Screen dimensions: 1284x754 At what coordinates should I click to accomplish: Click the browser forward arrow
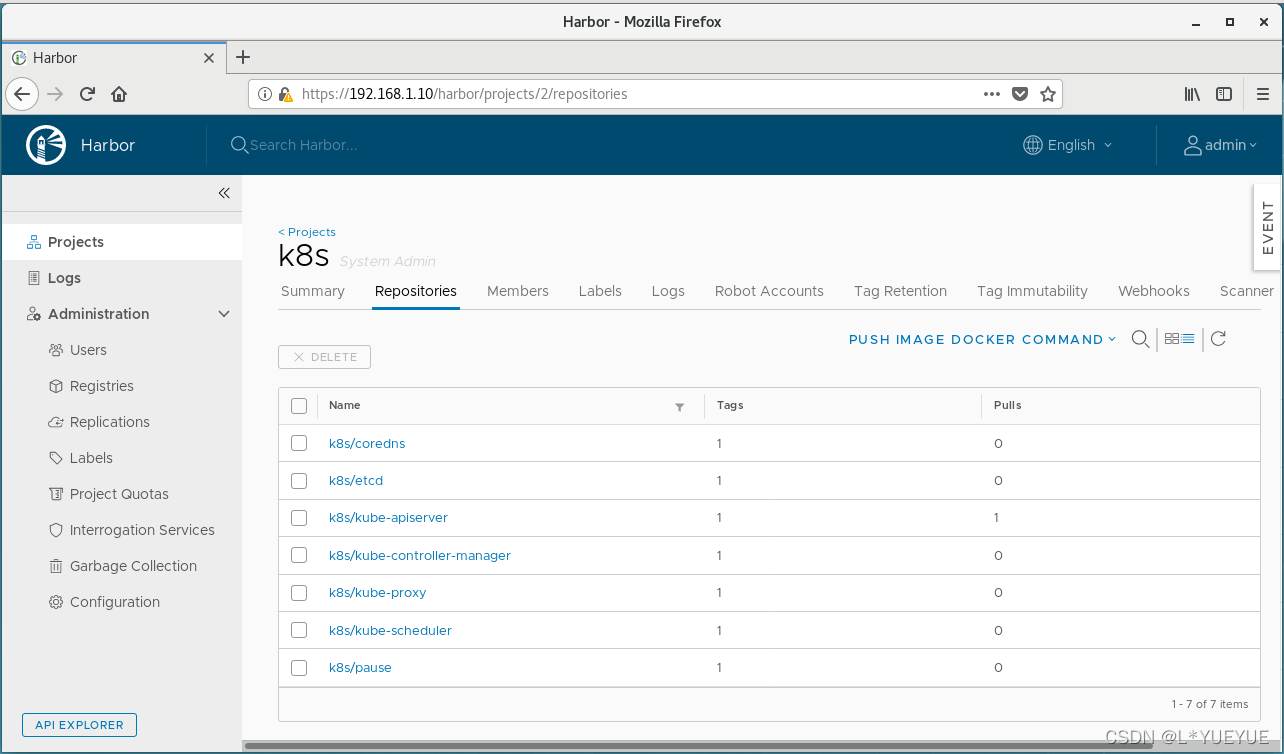(55, 94)
